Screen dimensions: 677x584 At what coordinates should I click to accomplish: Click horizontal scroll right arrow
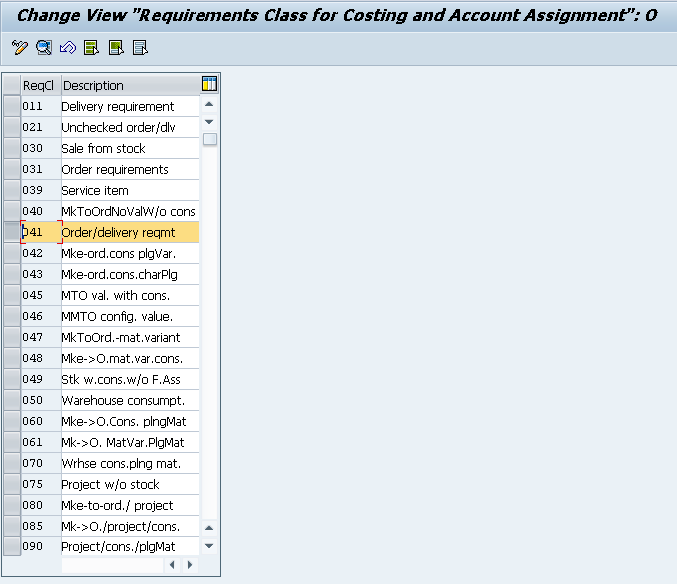[x=190, y=565]
